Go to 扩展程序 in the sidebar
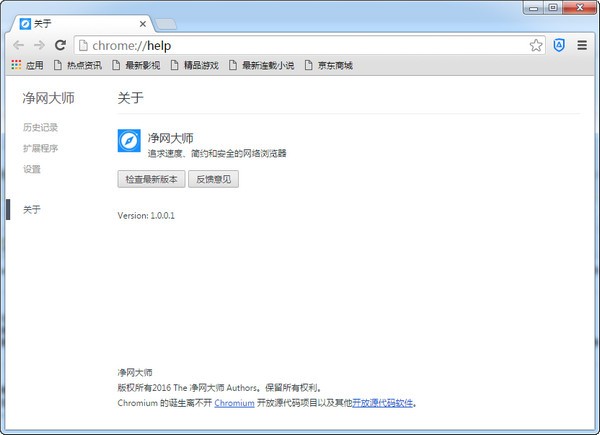The width and height of the screenshot is (600, 435). tap(40, 148)
